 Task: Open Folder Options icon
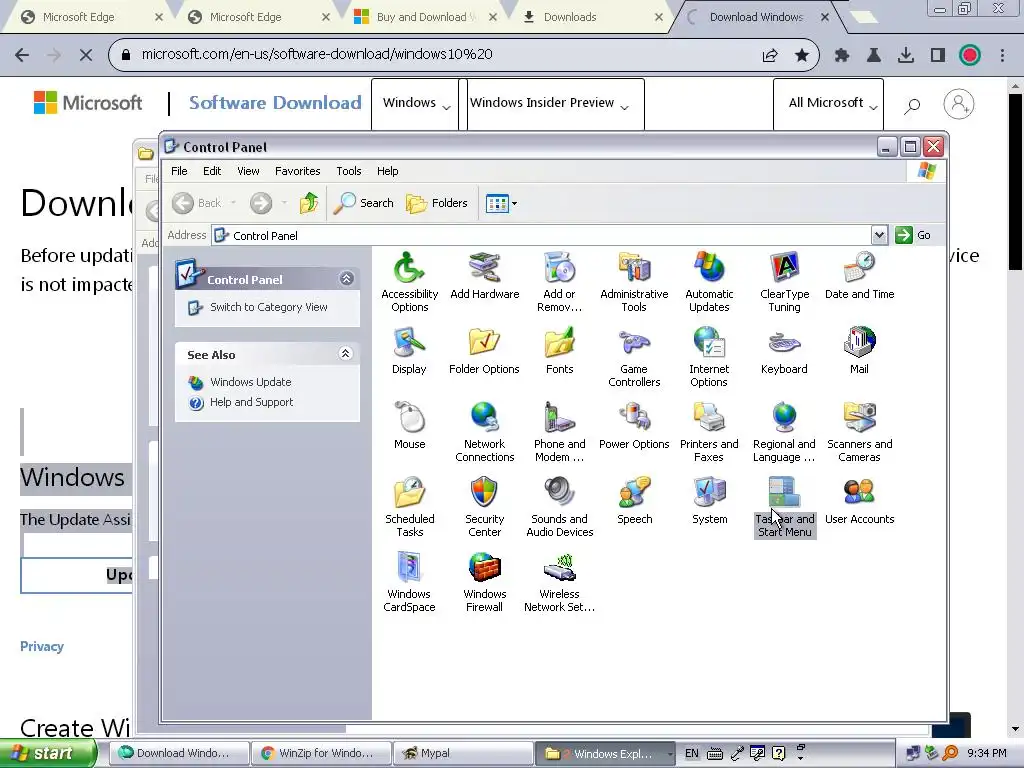tap(485, 351)
